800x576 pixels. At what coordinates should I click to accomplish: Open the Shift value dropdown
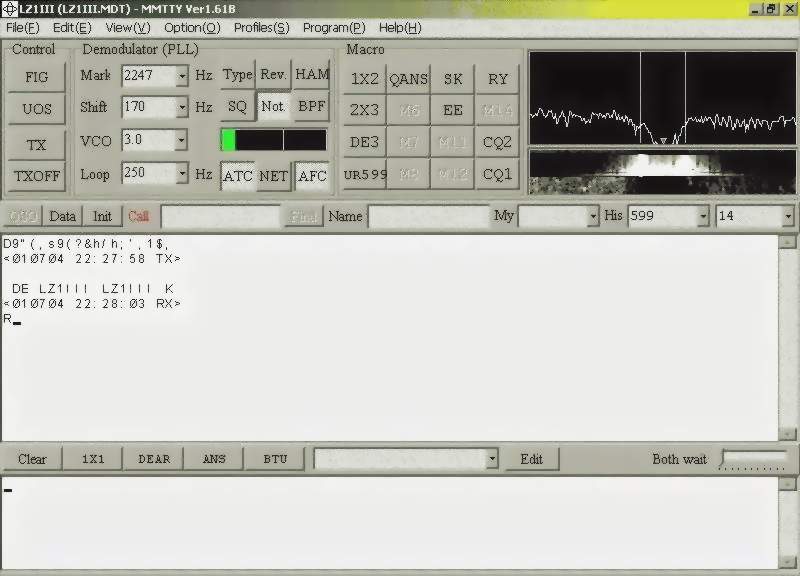[x=182, y=107]
